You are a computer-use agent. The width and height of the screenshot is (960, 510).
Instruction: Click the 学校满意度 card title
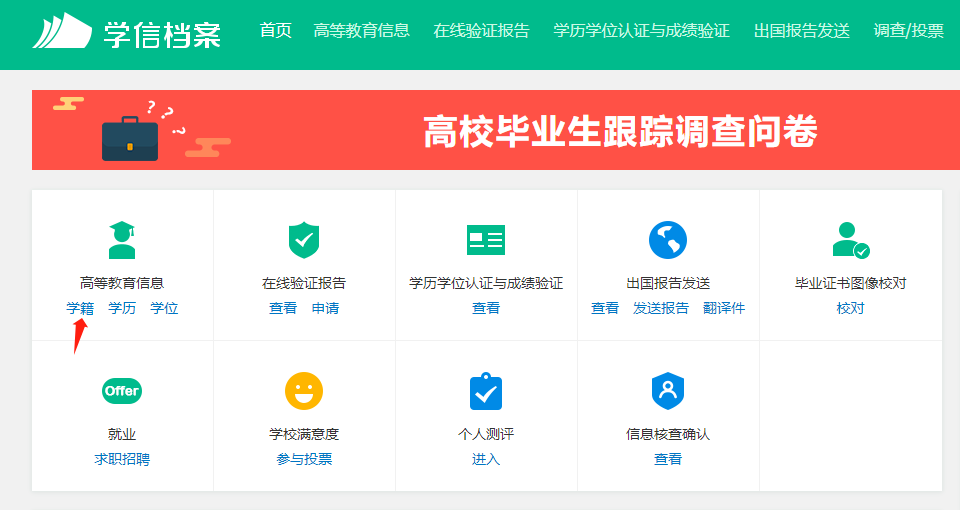(304, 434)
